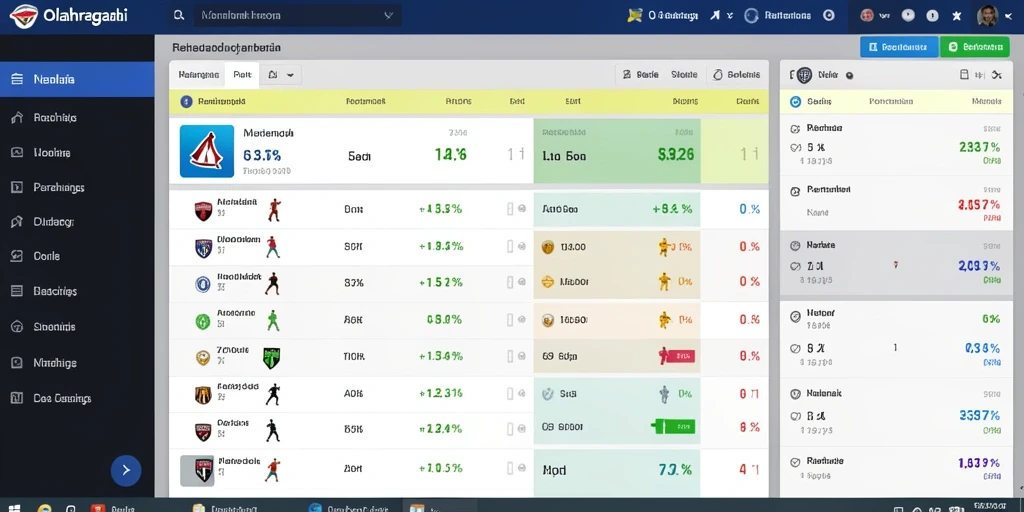Viewport: 1024px width, 512px height.
Task: Click the blue button above the right panel
Action: pos(899,47)
